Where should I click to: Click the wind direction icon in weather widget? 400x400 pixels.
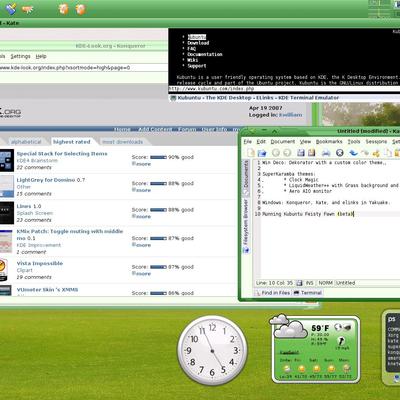click(x=341, y=341)
